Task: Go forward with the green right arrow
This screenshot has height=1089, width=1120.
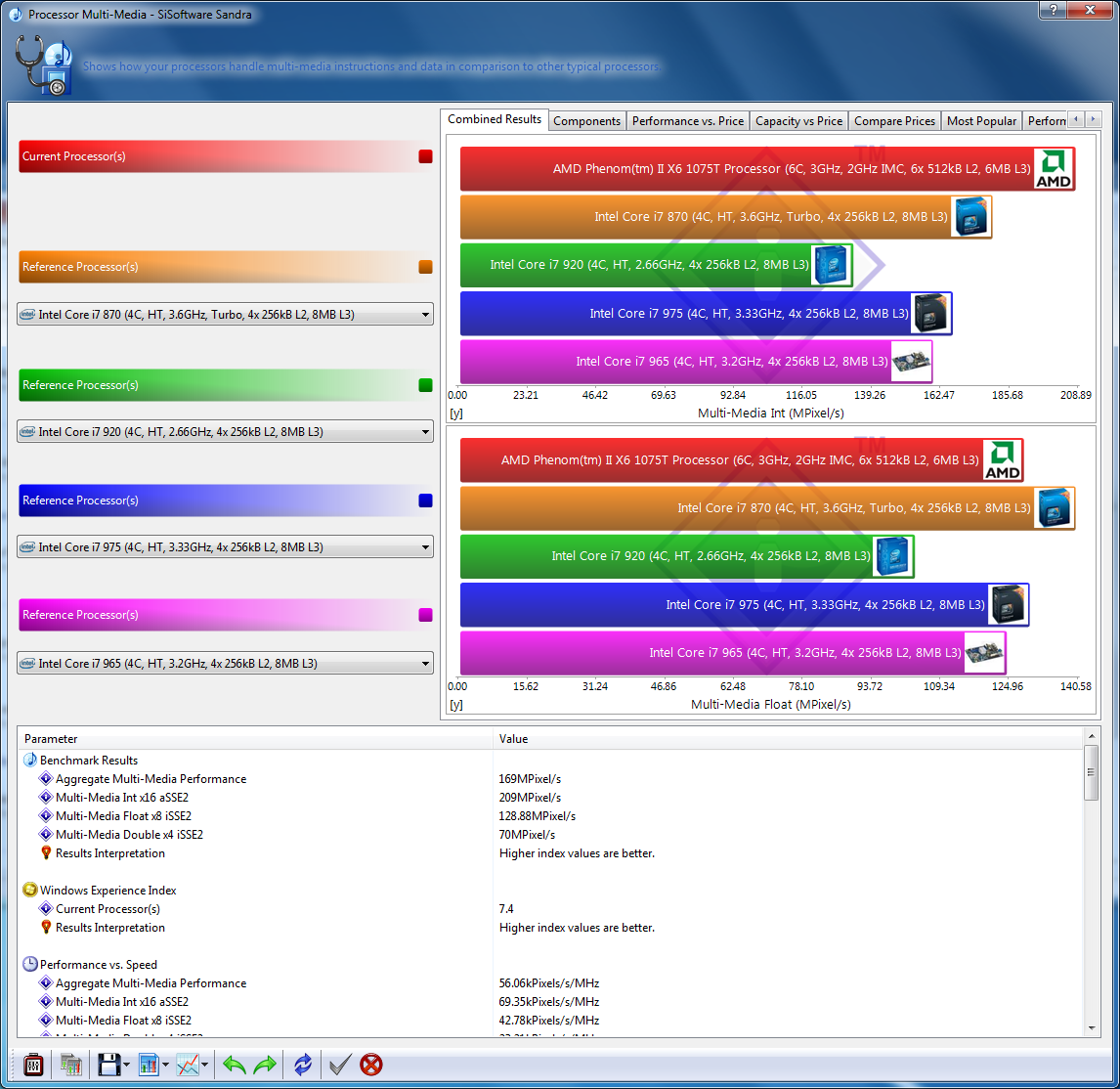Action: (265, 1065)
